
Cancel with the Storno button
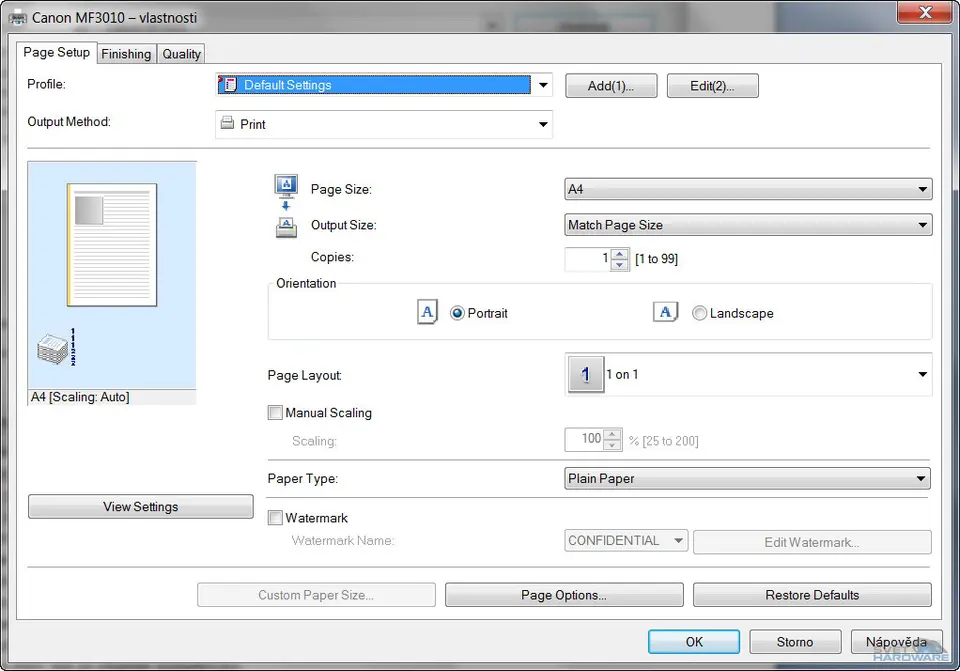[x=795, y=642]
